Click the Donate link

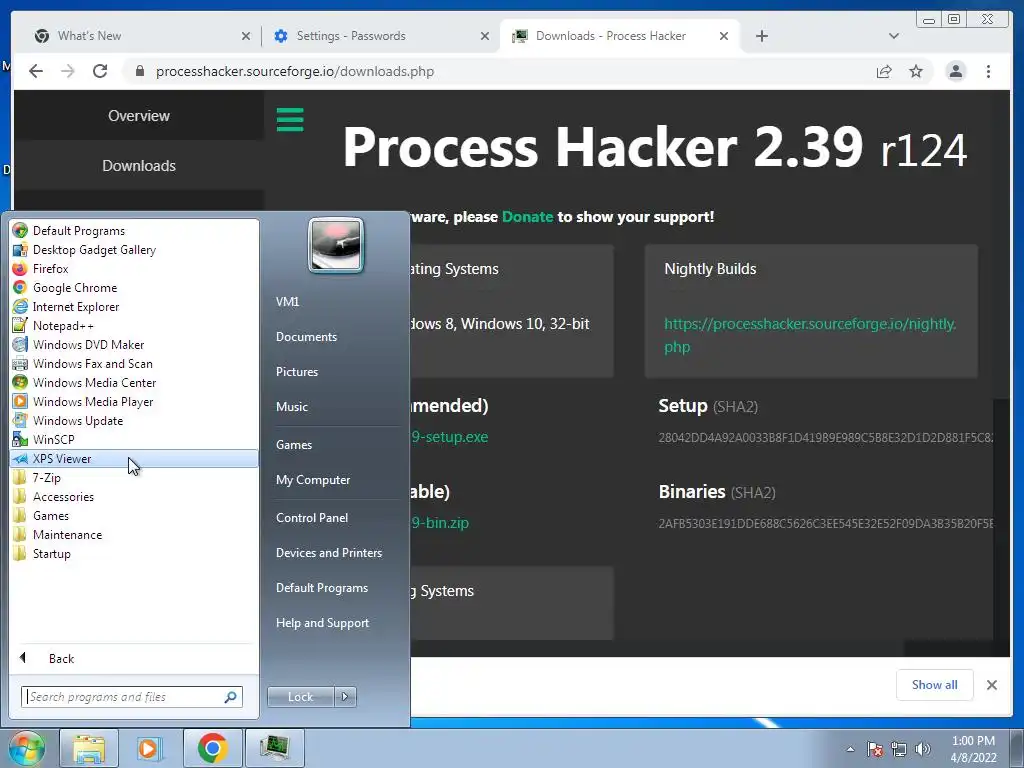527,217
